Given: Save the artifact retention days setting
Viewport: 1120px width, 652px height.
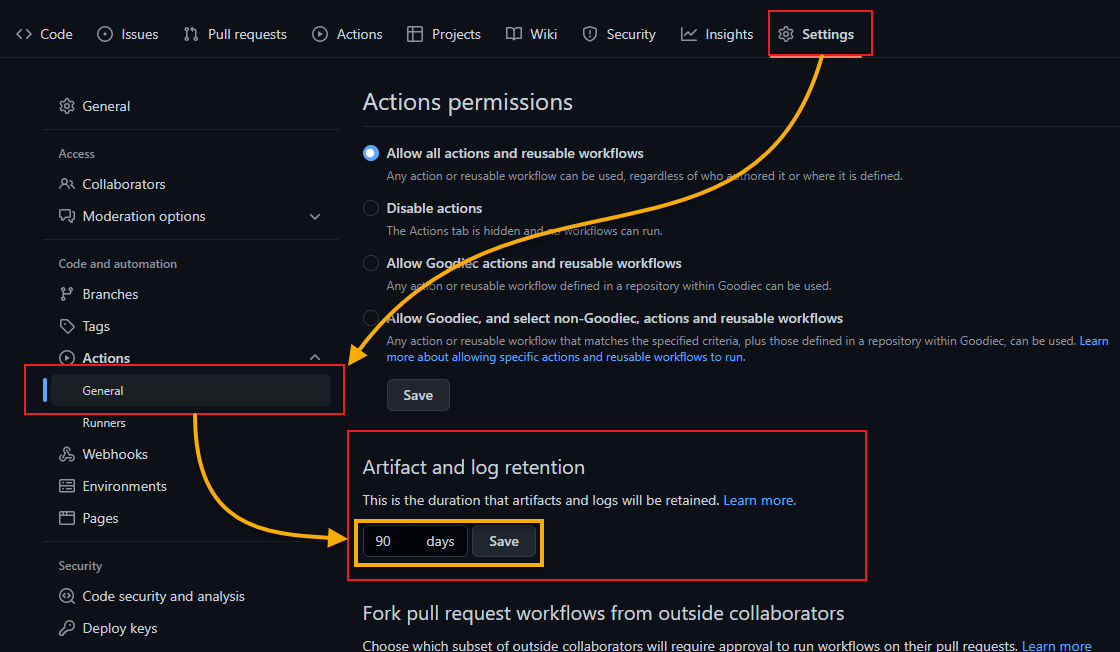Looking at the screenshot, I should click(504, 541).
